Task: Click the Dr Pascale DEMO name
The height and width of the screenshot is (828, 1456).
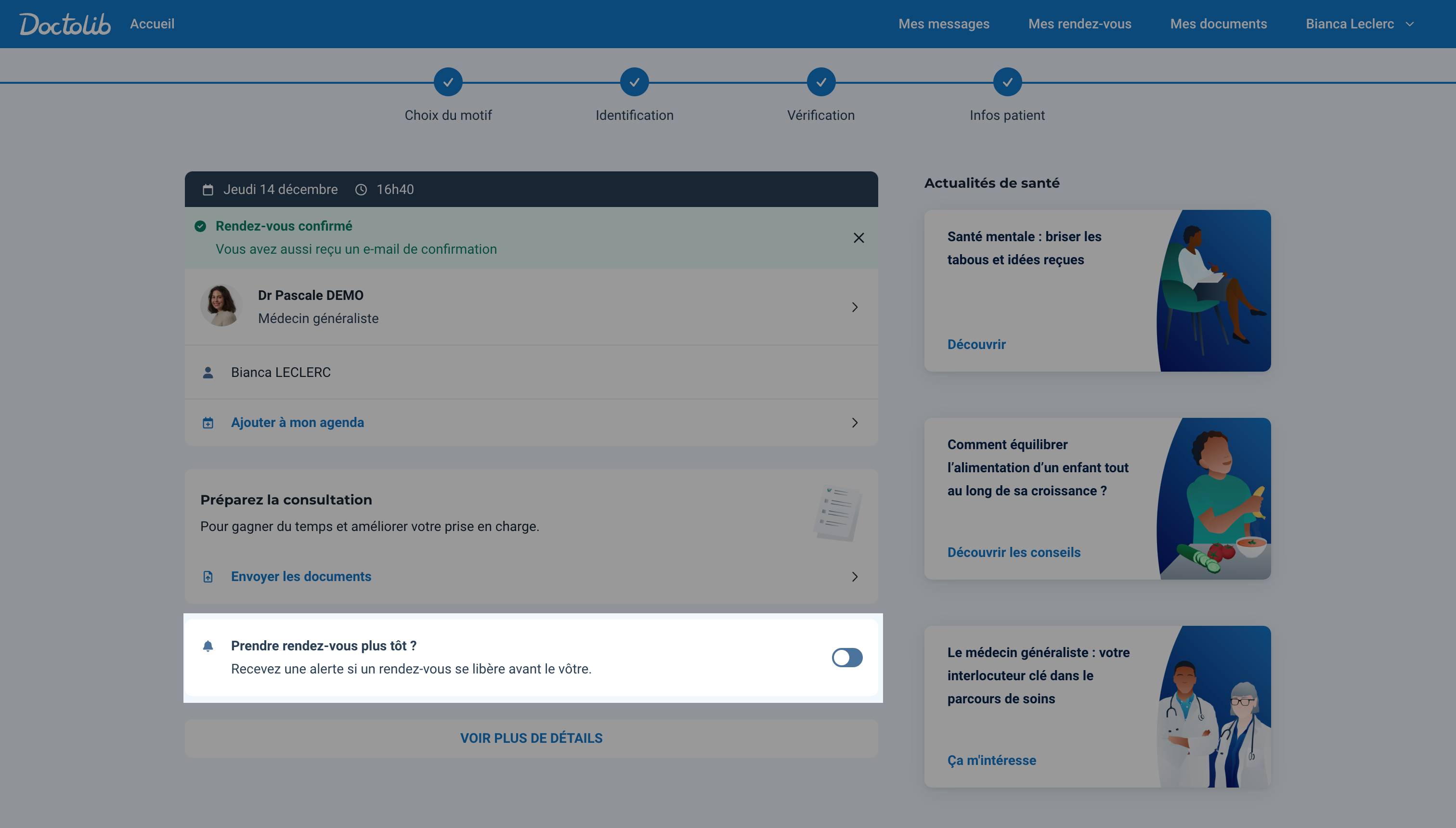Action: [x=311, y=295]
